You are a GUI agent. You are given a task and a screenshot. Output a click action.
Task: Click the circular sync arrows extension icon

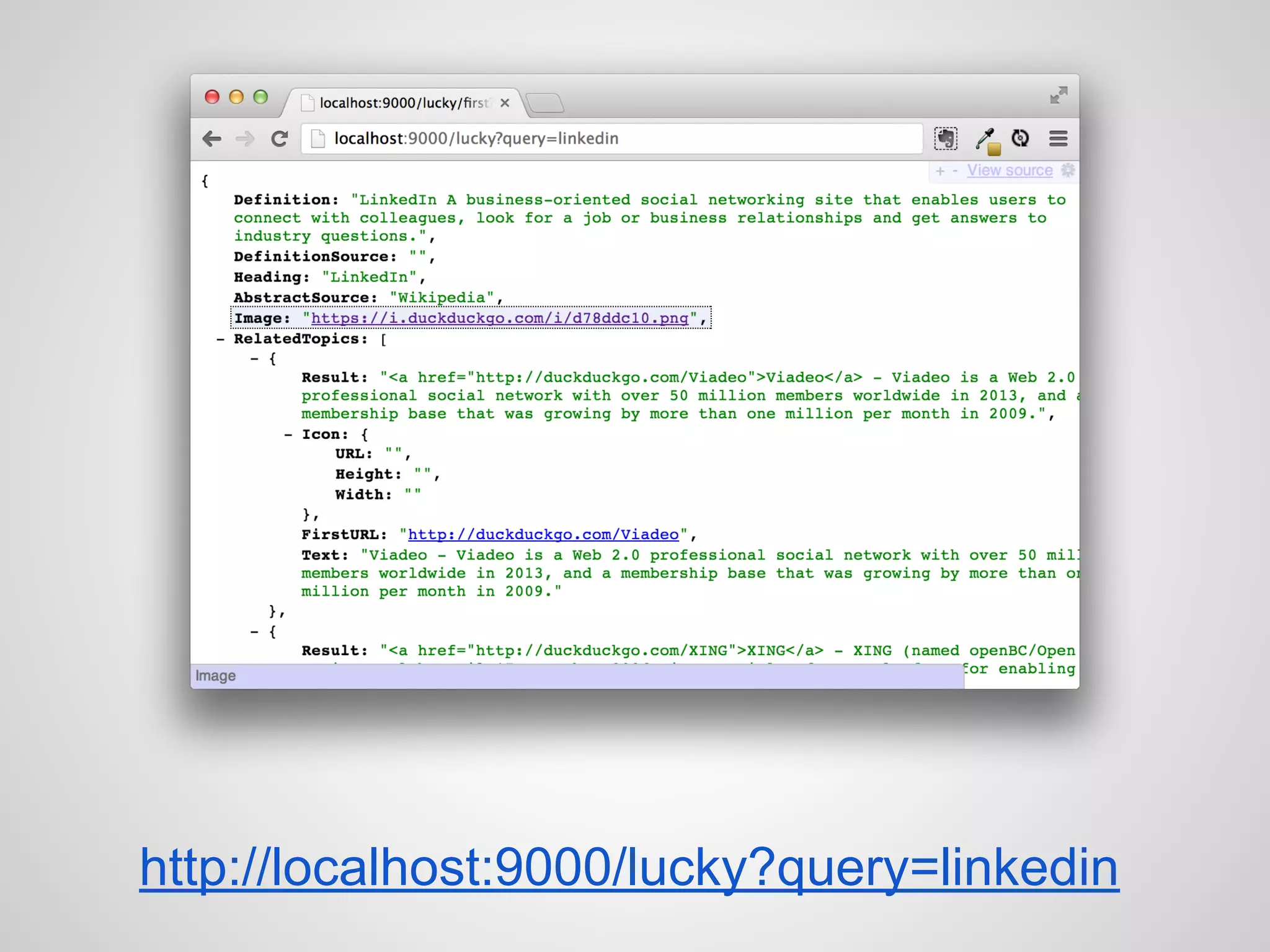coord(1020,138)
